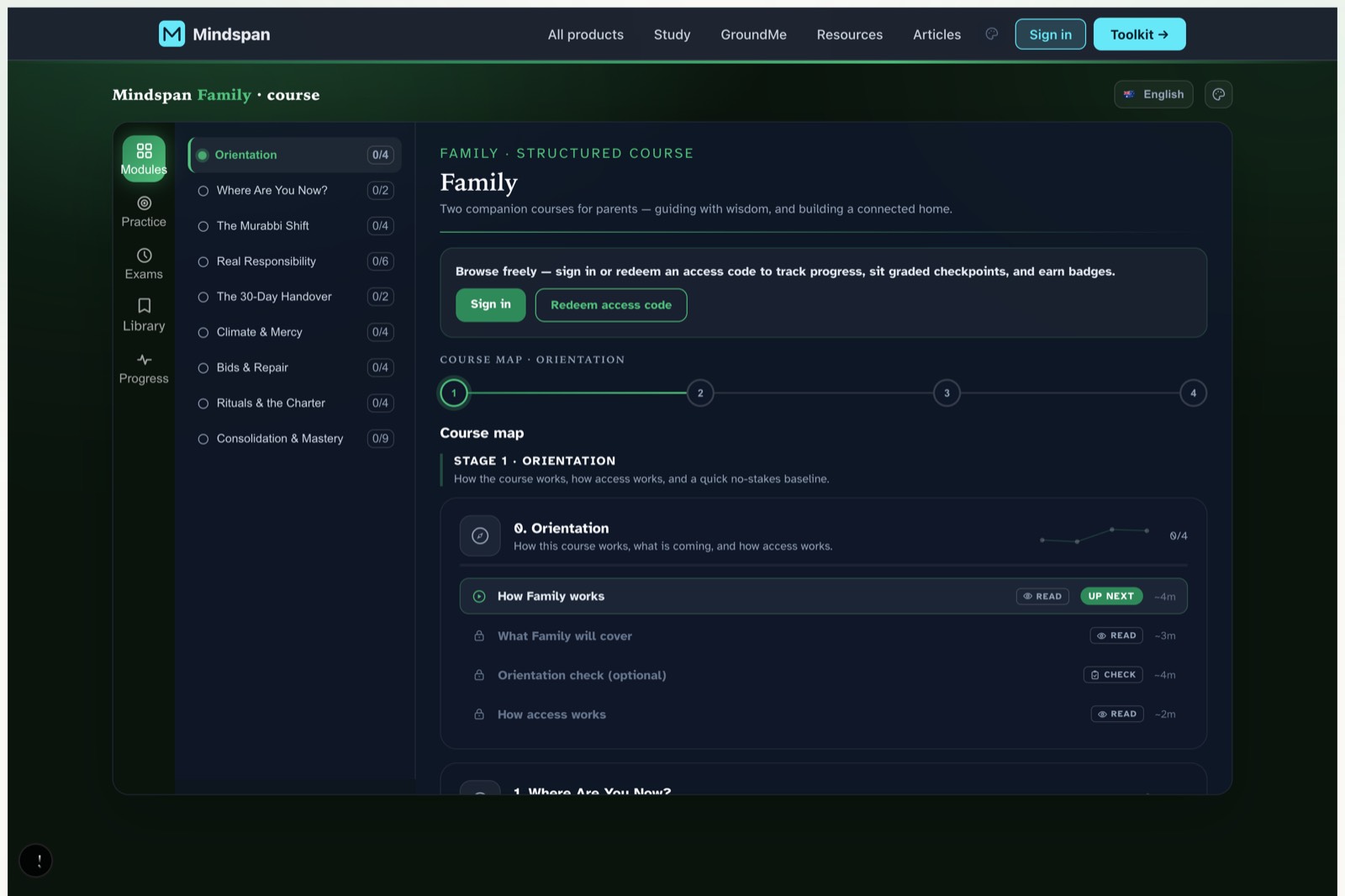The width and height of the screenshot is (1345, 896).
Task: Click the CHECK badge on Orientation check
Action: pos(1113,675)
